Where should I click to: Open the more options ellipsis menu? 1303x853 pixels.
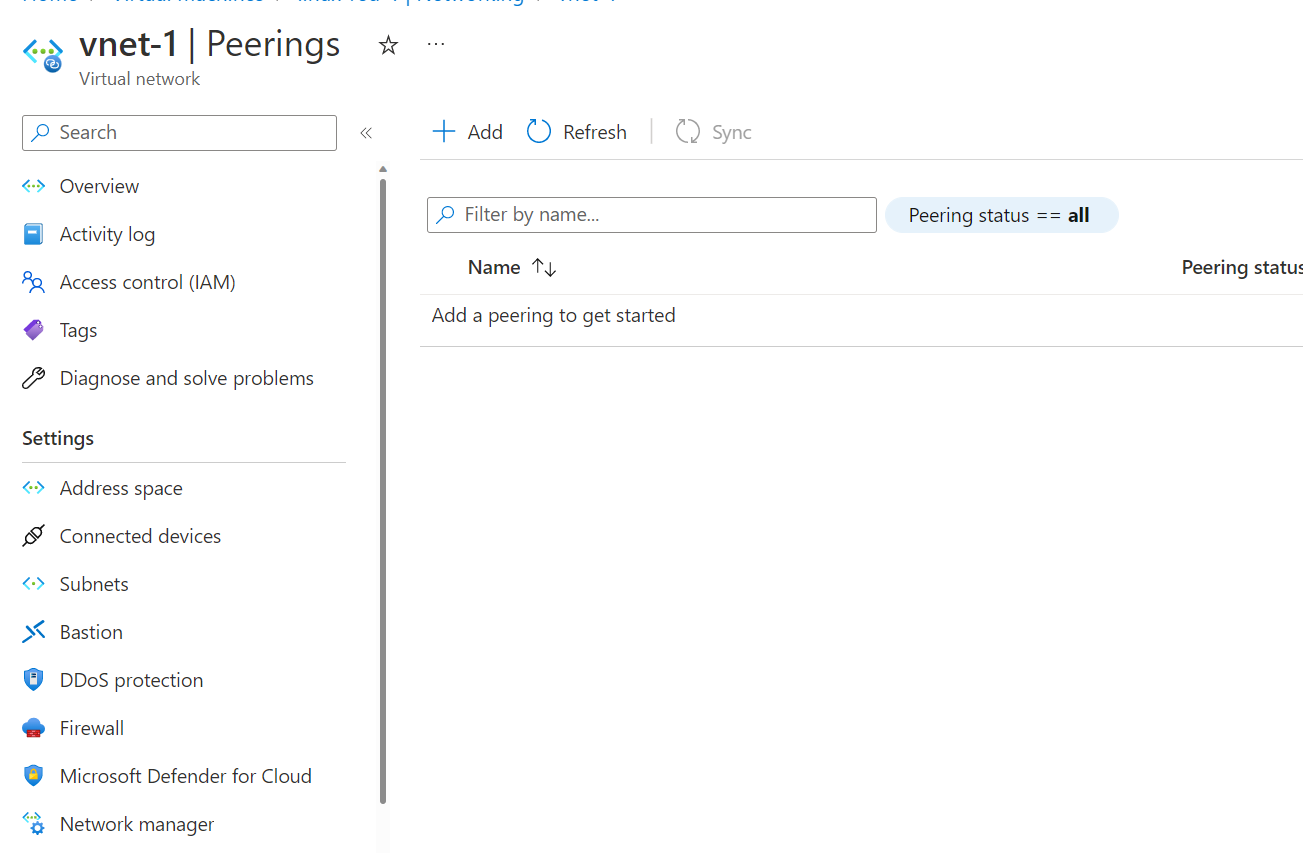tap(436, 45)
